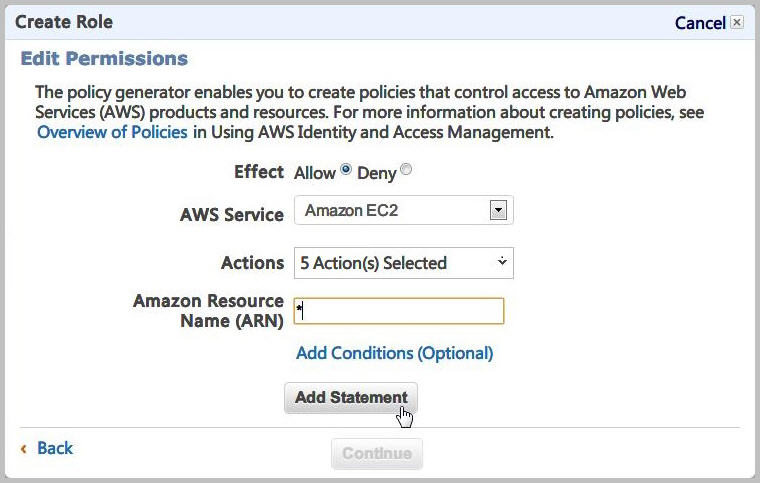This screenshot has height=483, width=760.
Task: Click the AWS Service dropdown arrow button
Action: pyautogui.click(x=498, y=210)
